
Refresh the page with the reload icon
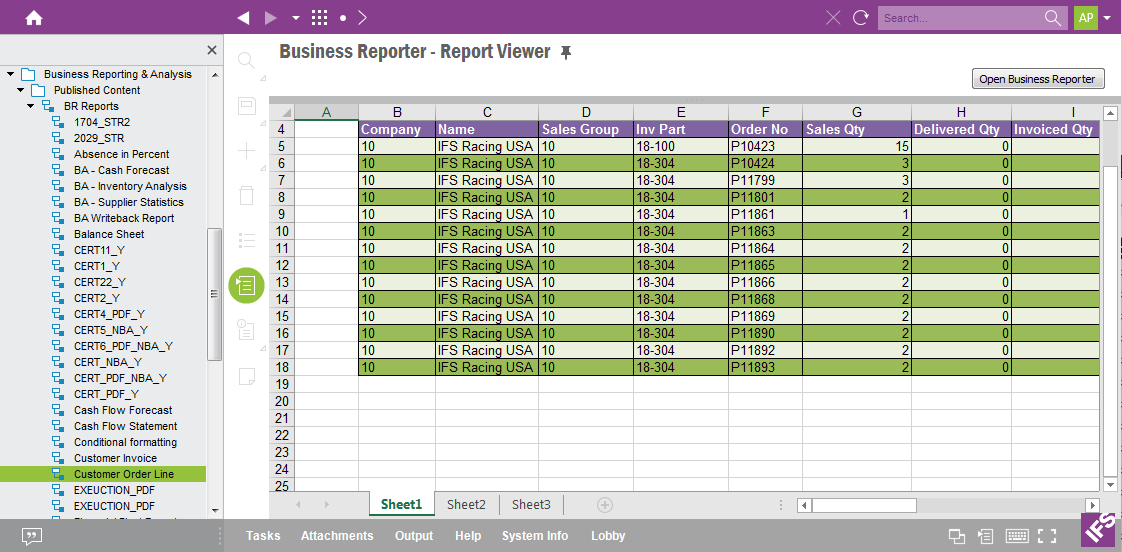[861, 18]
